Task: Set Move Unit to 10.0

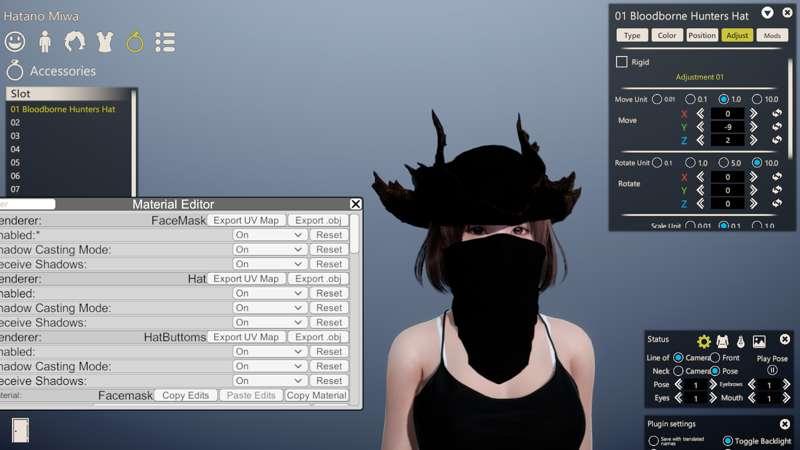Action: pyautogui.click(x=757, y=99)
